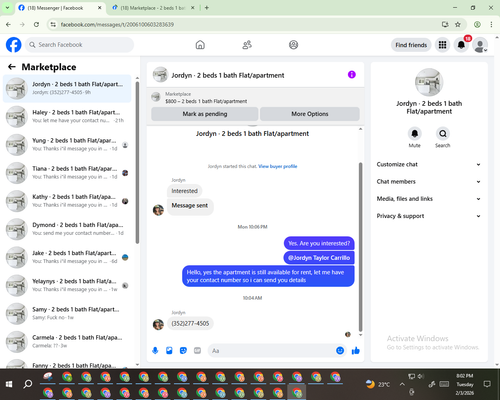Open the Tiana conversation
500x400 pixels.
click(67, 173)
